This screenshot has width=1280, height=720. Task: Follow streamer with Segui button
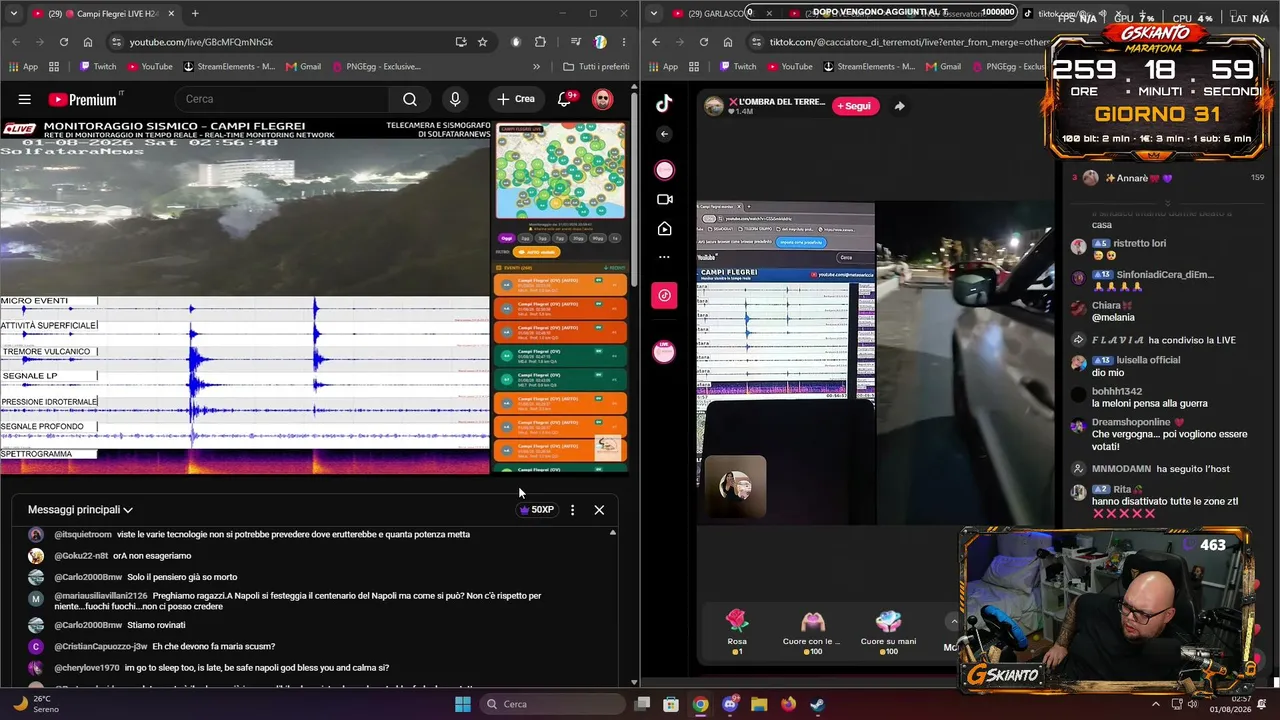853,106
